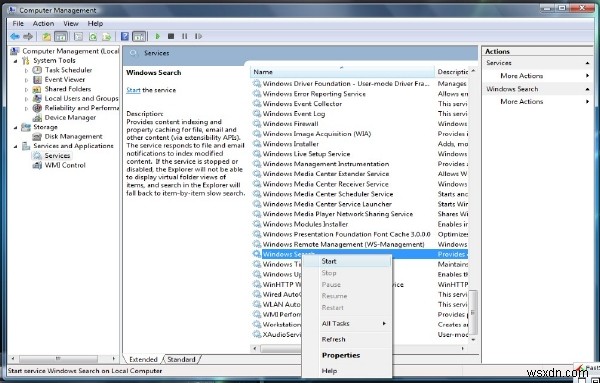
Task: Click the Reliability and Performance icon
Action: coord(37,108)
